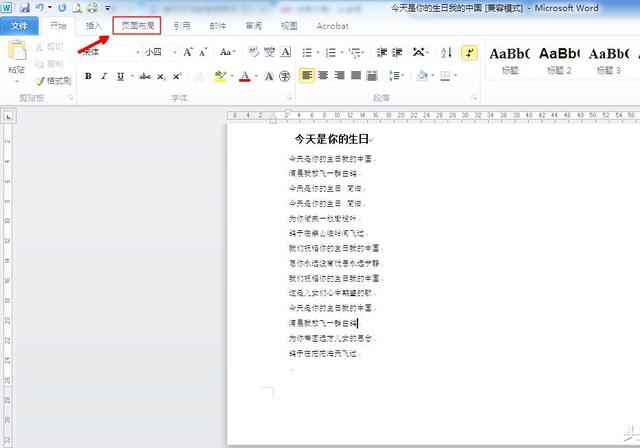This screenshot has width=640, height=448.
Task: Open the font name combo box showing 宋体
Action: [x=110, y=52]
